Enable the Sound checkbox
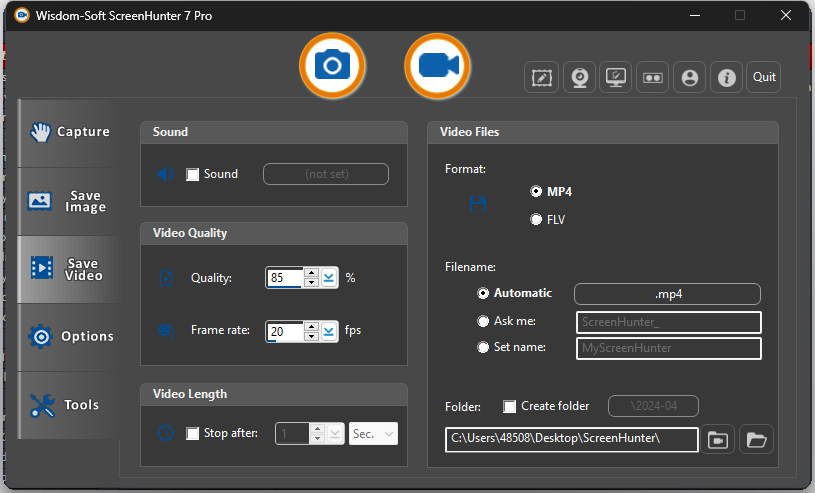 192,174
